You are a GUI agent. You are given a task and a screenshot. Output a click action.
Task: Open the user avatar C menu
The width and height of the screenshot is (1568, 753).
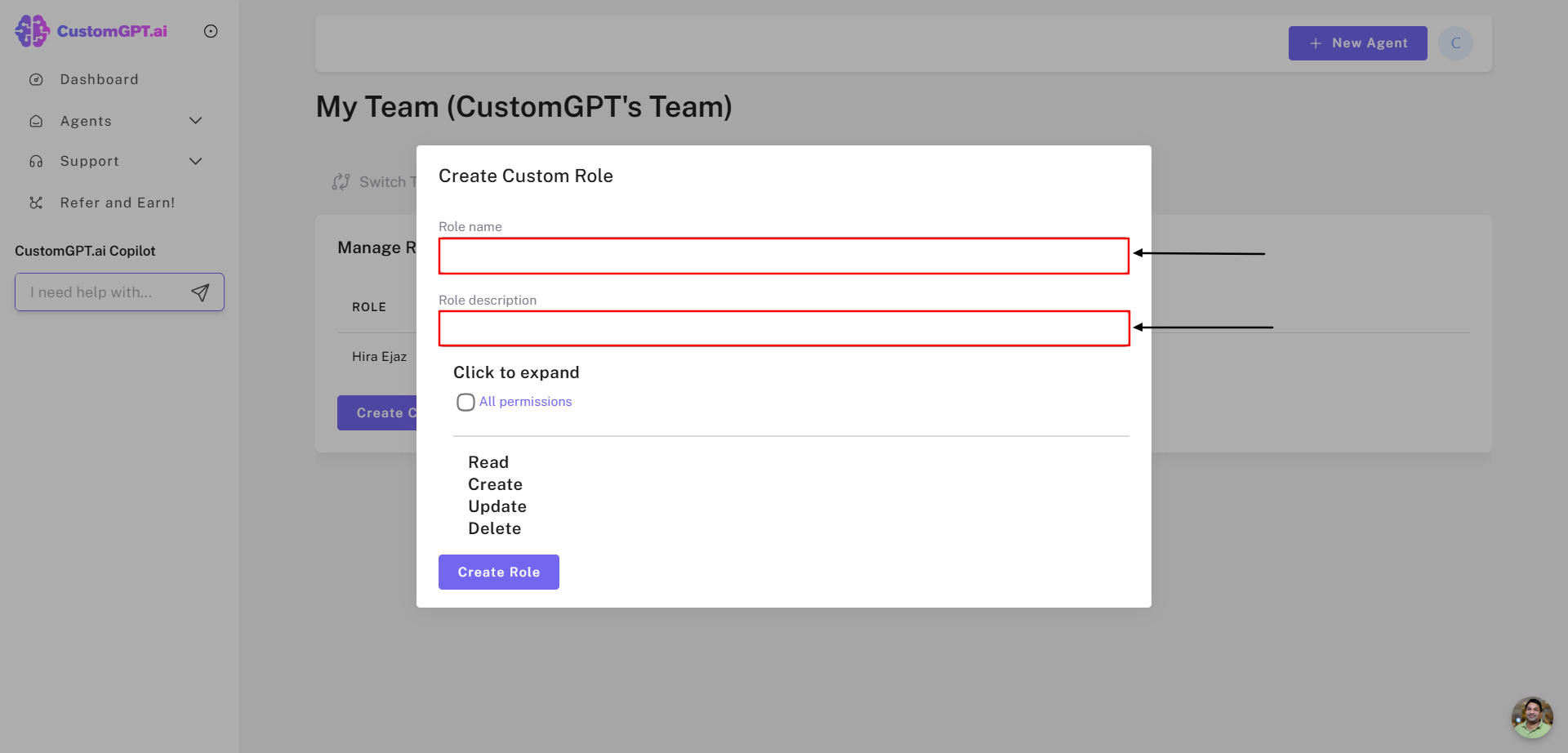click(1455, 43)
